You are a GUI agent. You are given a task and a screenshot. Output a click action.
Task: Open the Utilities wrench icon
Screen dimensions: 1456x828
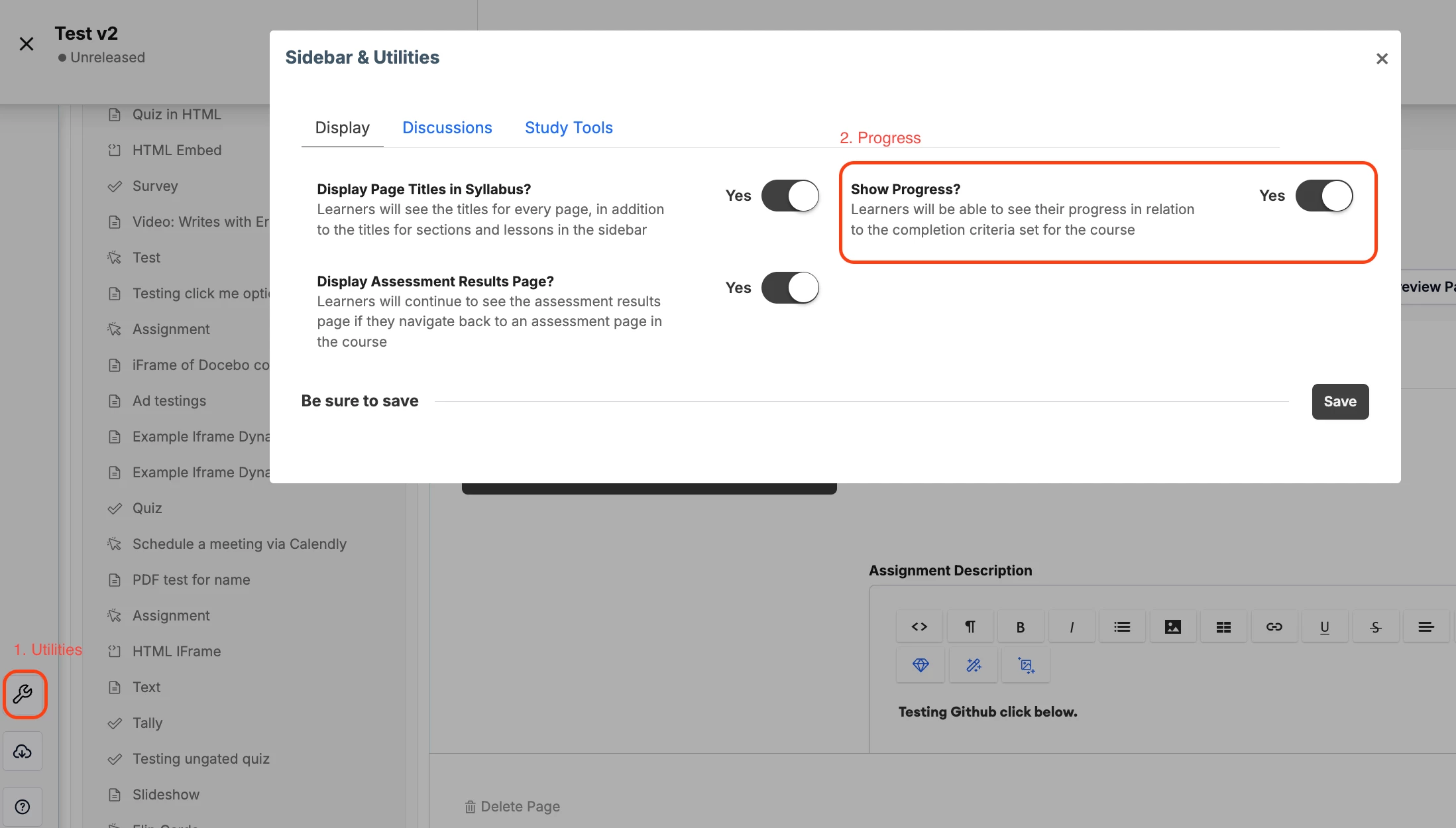[x=23, y=694]
